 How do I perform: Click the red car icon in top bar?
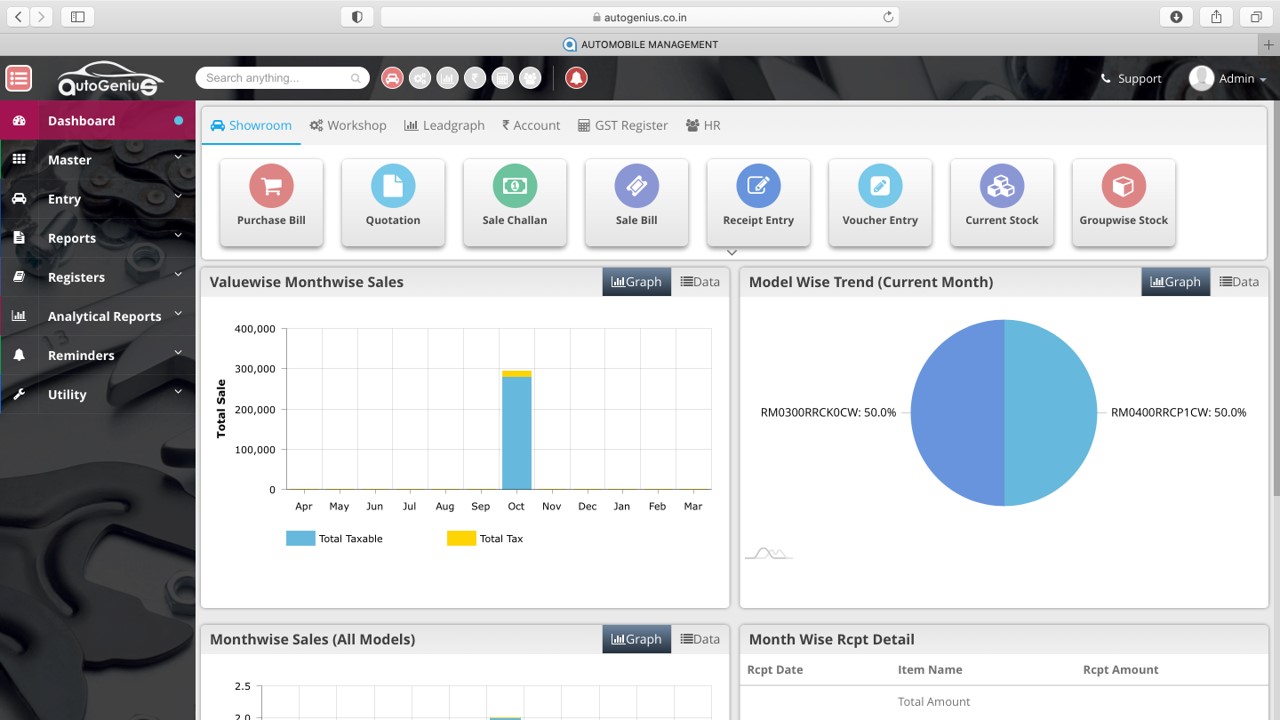[x=392, y=78]
